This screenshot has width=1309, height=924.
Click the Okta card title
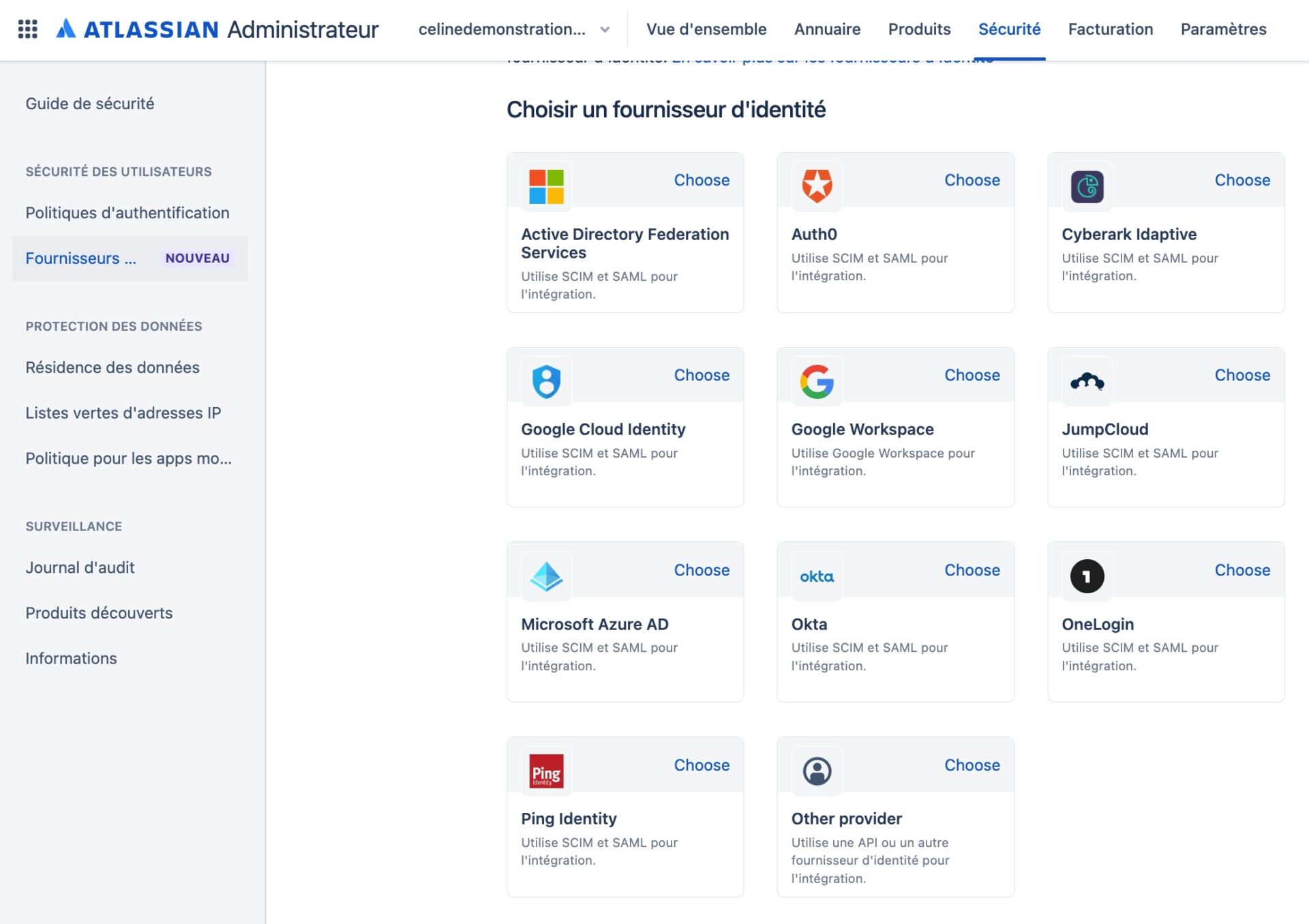(809, 625)
